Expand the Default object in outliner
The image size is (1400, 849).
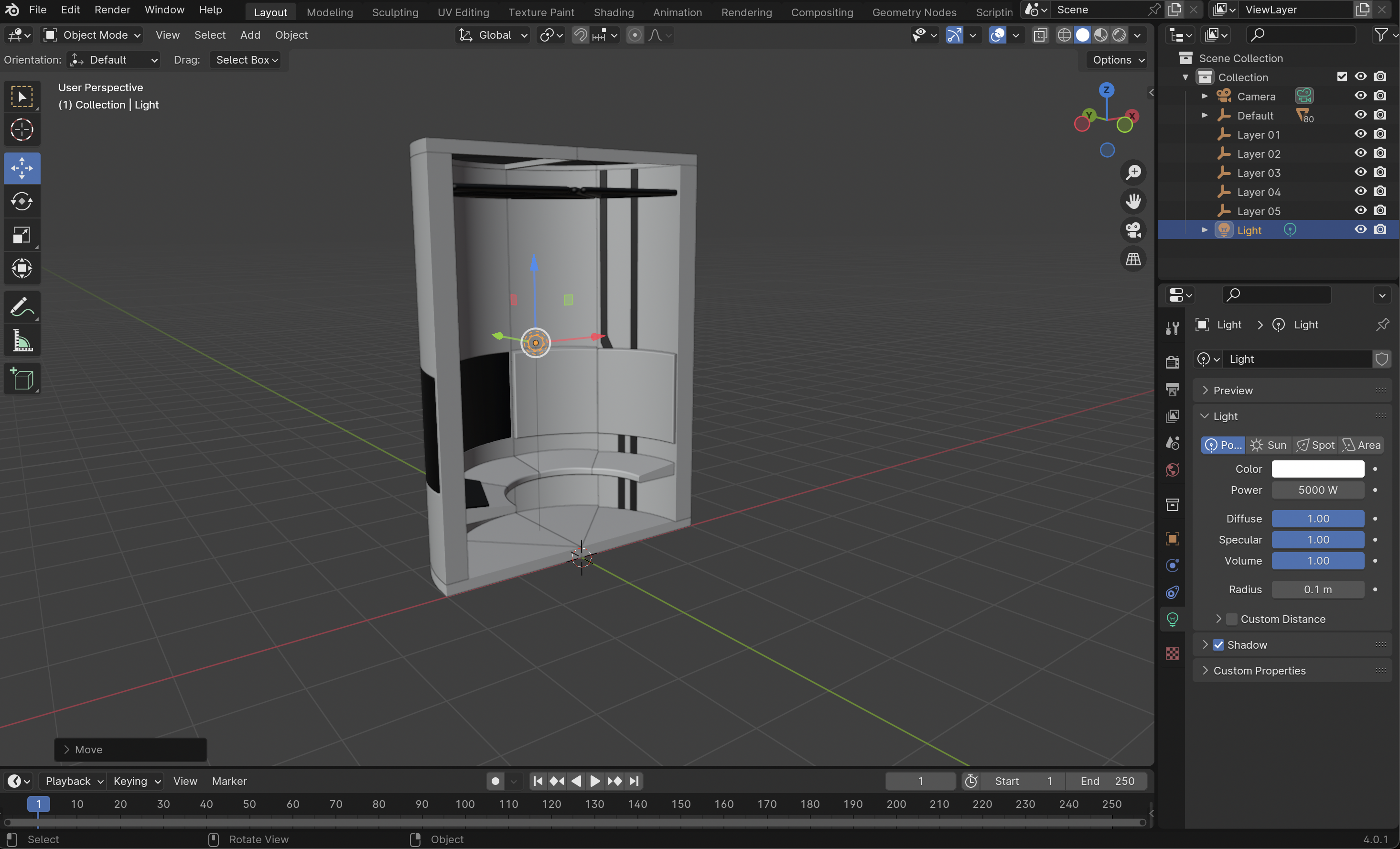tap(1205, 115)
